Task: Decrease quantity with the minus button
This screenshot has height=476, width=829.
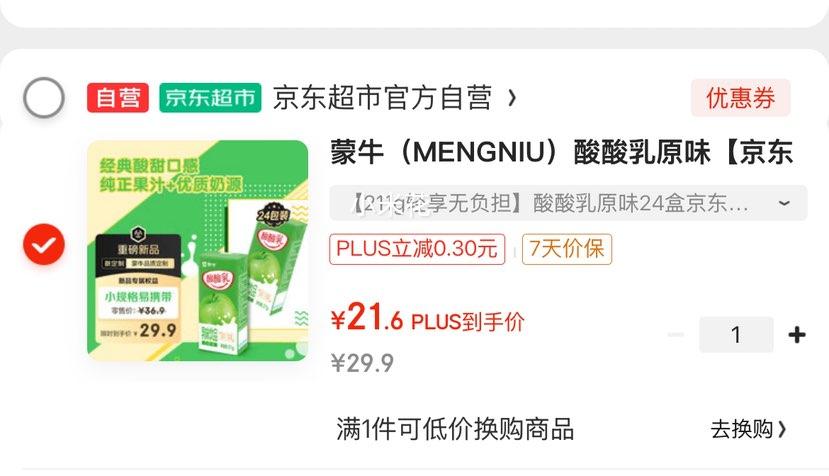Action: tap(676, 334)
